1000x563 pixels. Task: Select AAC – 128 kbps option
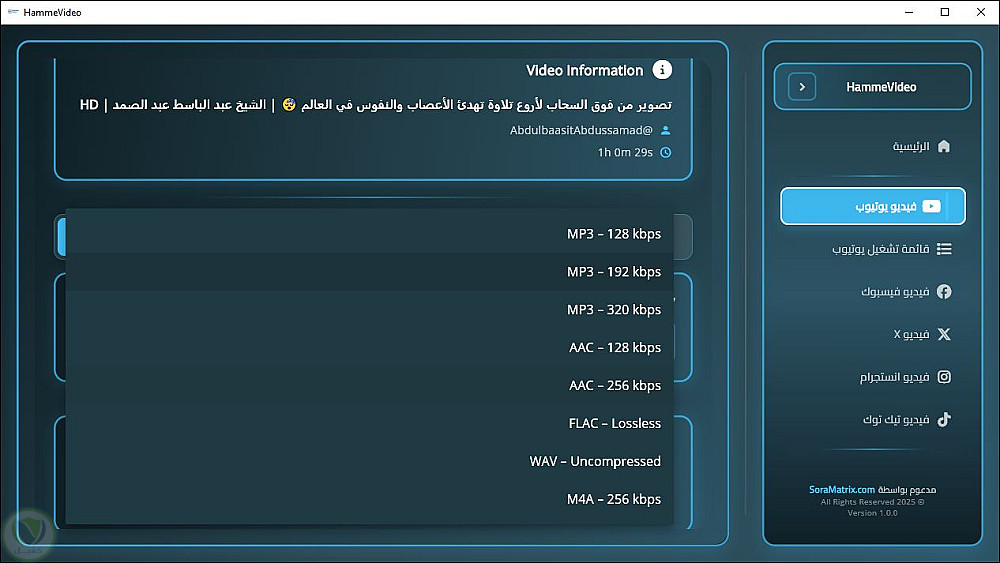tap(369, 347)
